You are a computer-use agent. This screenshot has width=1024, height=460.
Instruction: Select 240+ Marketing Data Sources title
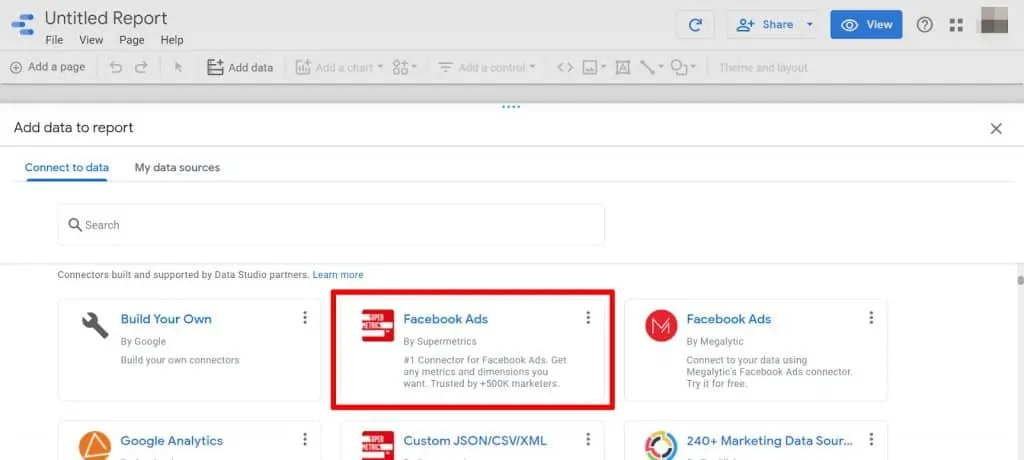point(770,441)
